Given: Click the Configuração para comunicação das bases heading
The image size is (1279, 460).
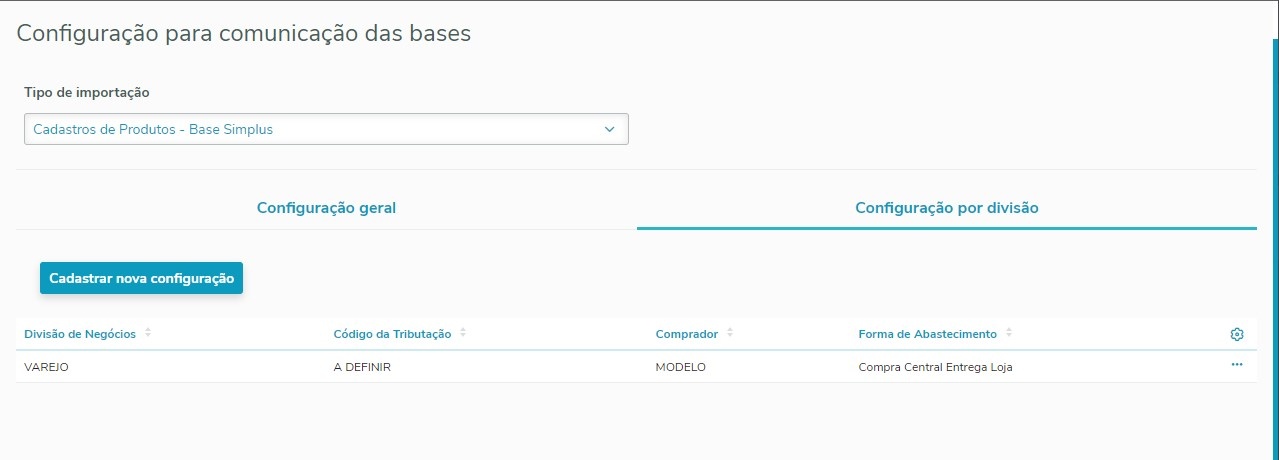Looking at the screenshot, I should coord(244,33).
